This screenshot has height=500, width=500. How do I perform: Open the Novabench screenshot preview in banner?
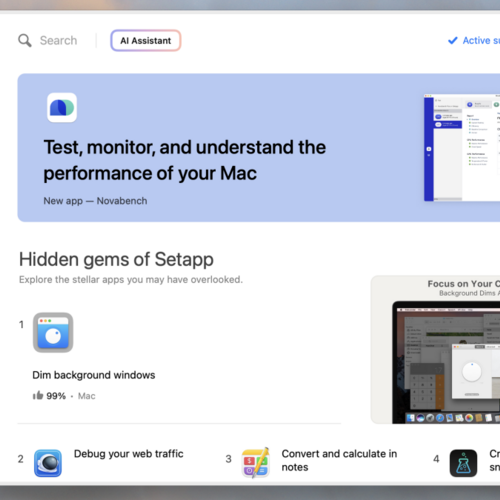tap(462, 148)
